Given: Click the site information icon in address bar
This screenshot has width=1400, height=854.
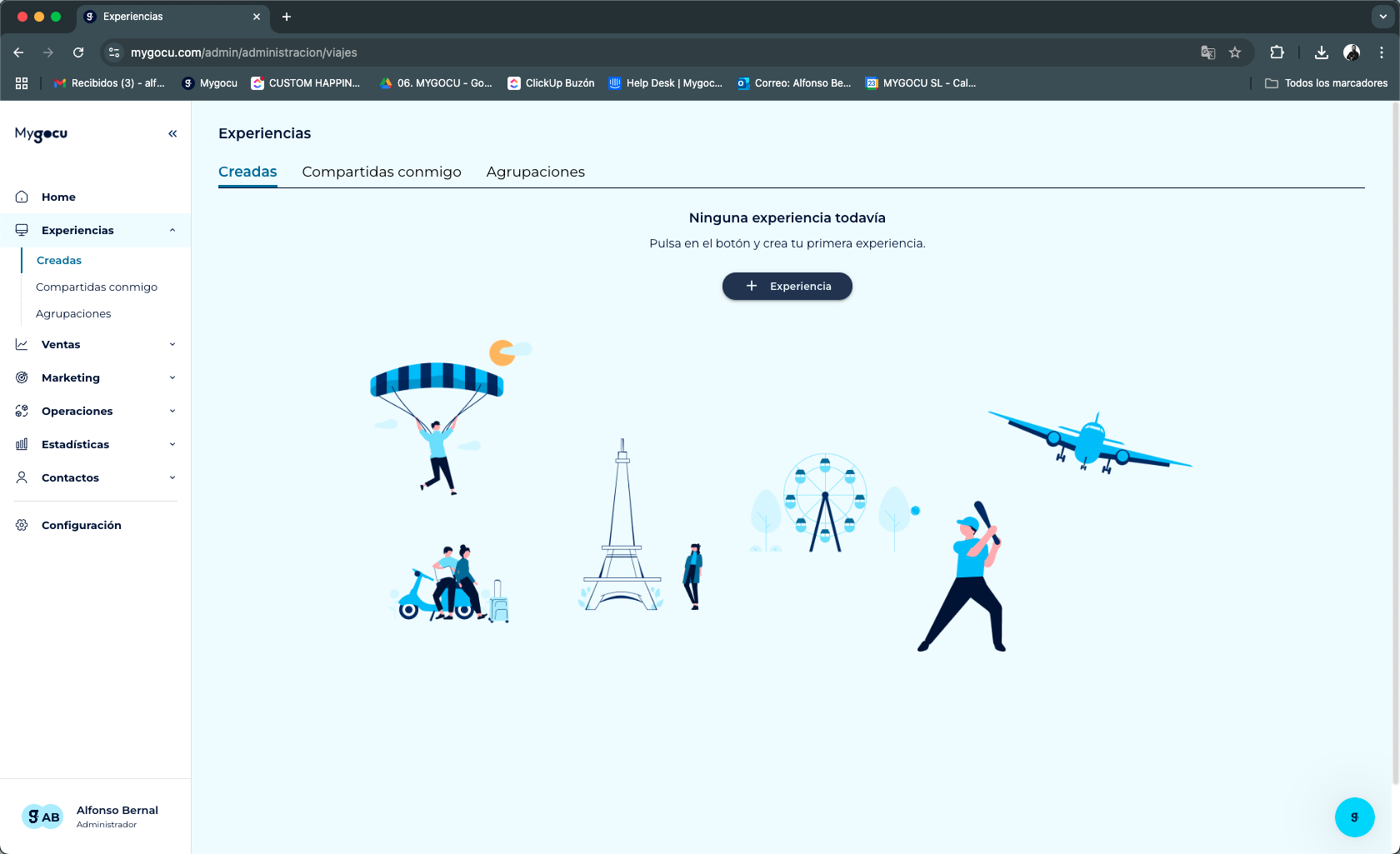Looking at the screenshot, I should coord(114,52).
